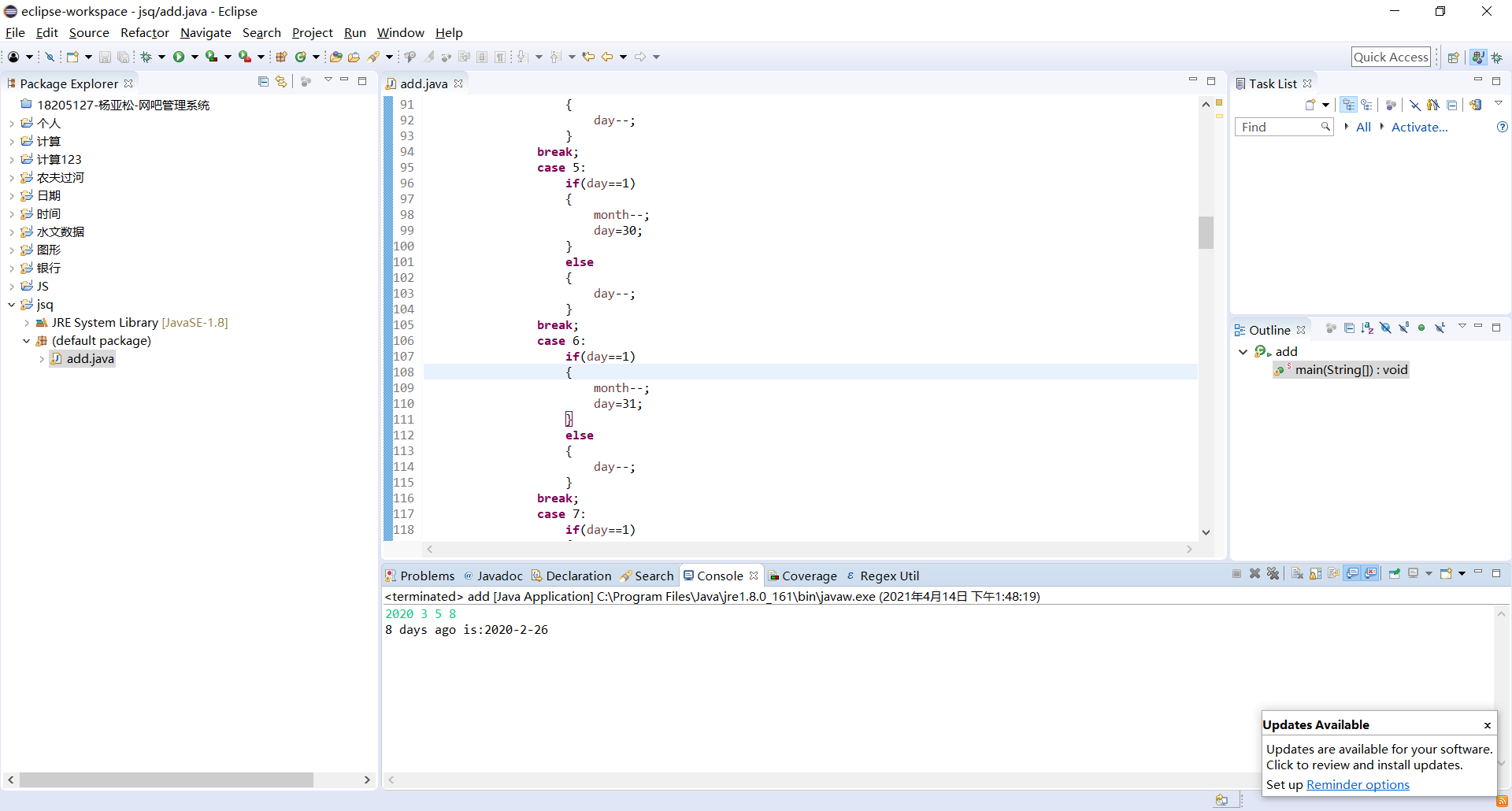
Task: Click the Debug bug icon in the toolbar
Action: click(x=146, y=57)
